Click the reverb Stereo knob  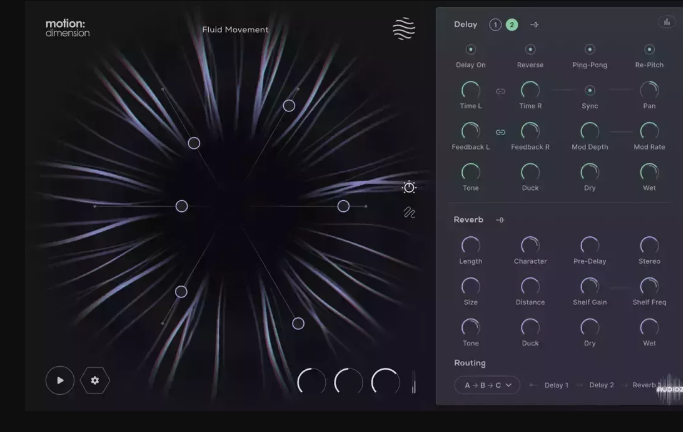click(649, 245)
